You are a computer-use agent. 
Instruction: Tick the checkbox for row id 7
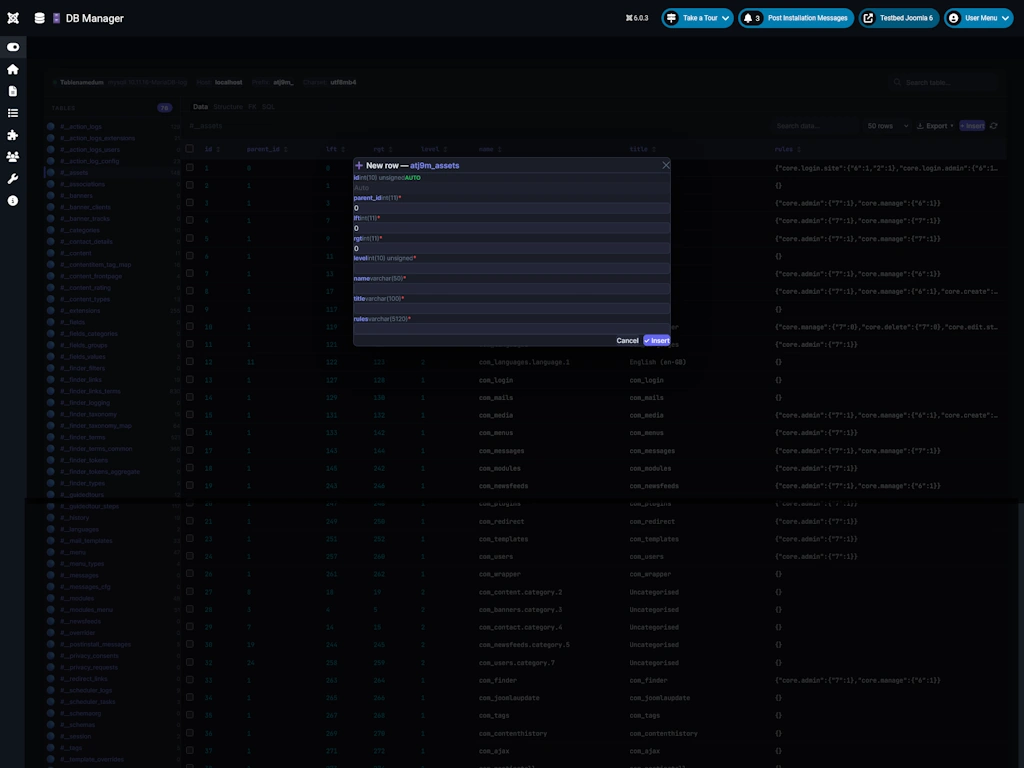click(190, 274)
